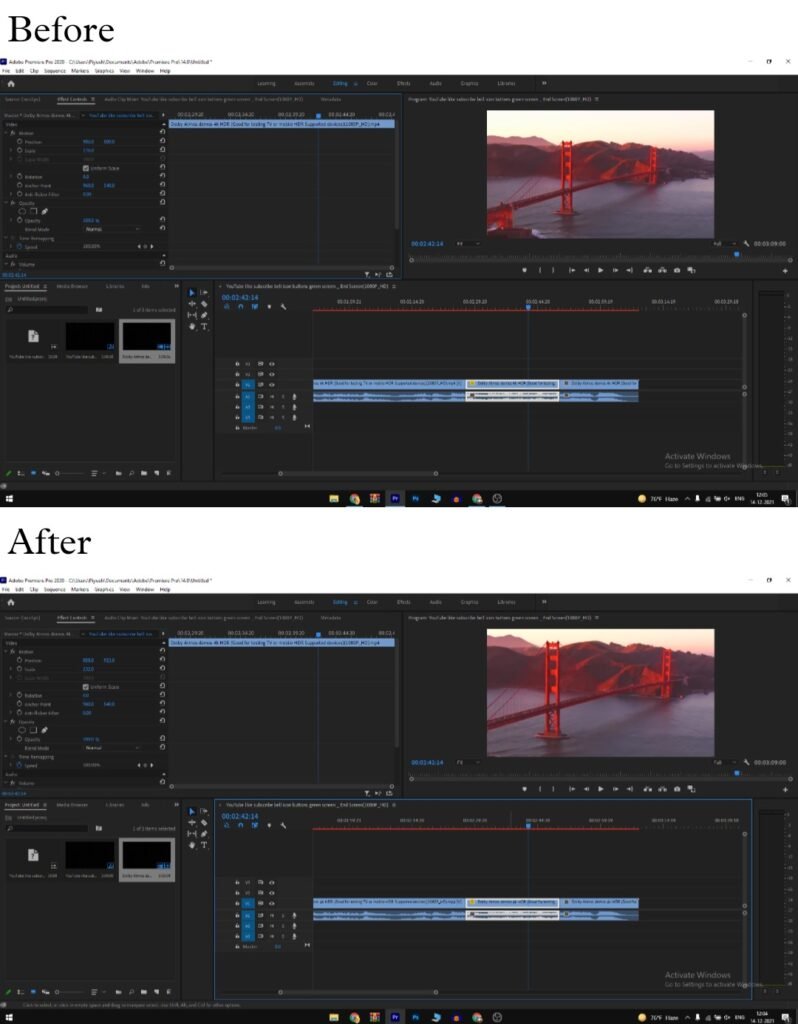Click the Lift button in the Before program monitor
This screenshot has width=798, height=1024.
(647, 270)
